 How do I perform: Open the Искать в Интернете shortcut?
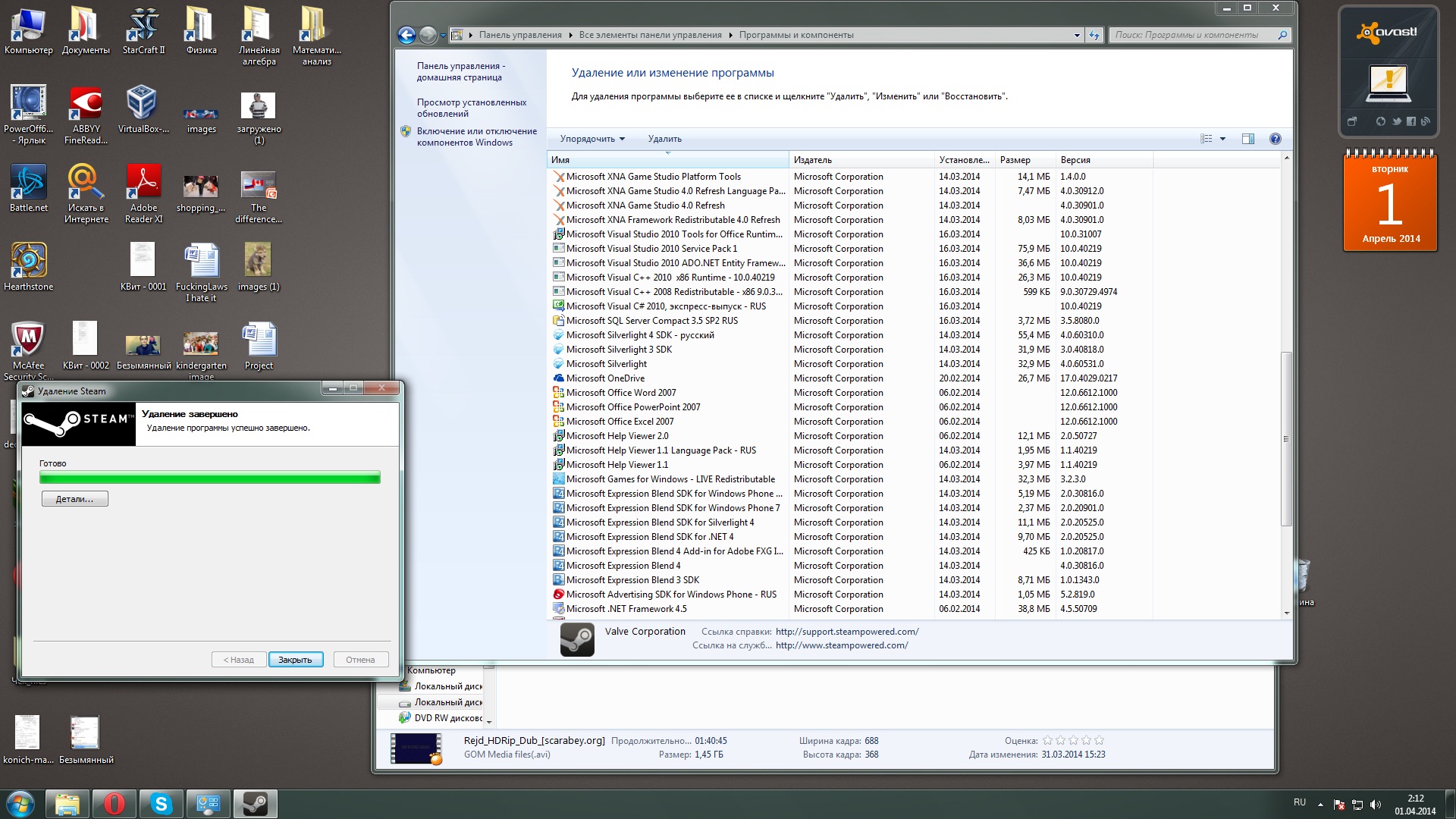[x=86, y=193]
